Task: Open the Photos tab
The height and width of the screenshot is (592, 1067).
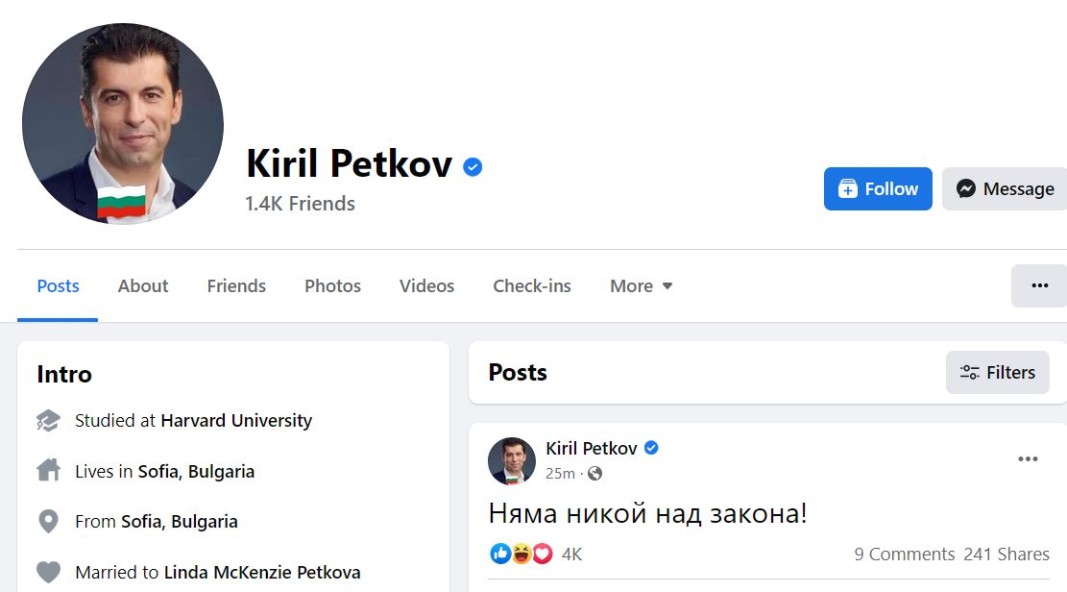Action: coord(332,286)
